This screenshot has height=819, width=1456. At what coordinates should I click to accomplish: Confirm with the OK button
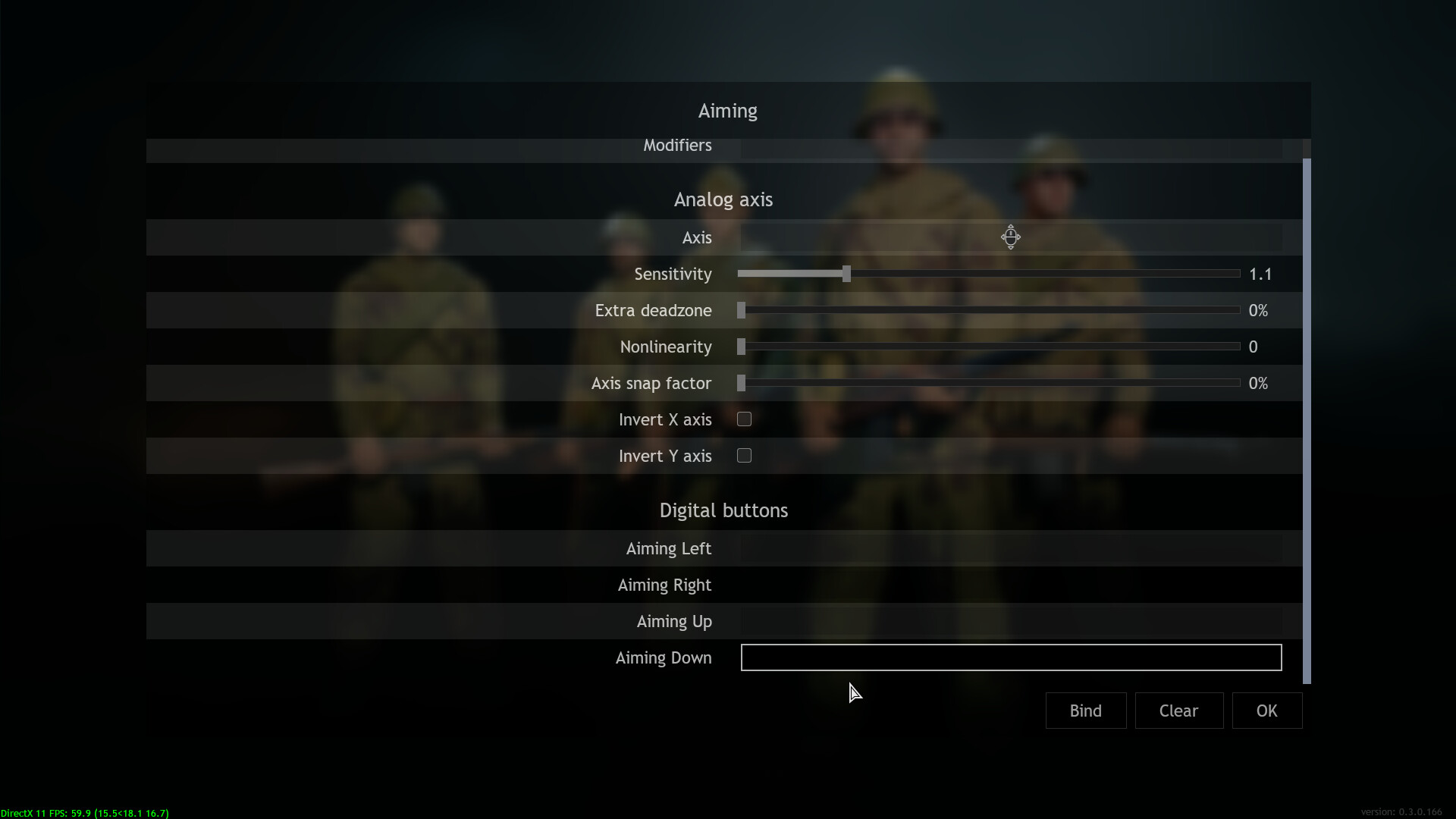pos(1267,711)
